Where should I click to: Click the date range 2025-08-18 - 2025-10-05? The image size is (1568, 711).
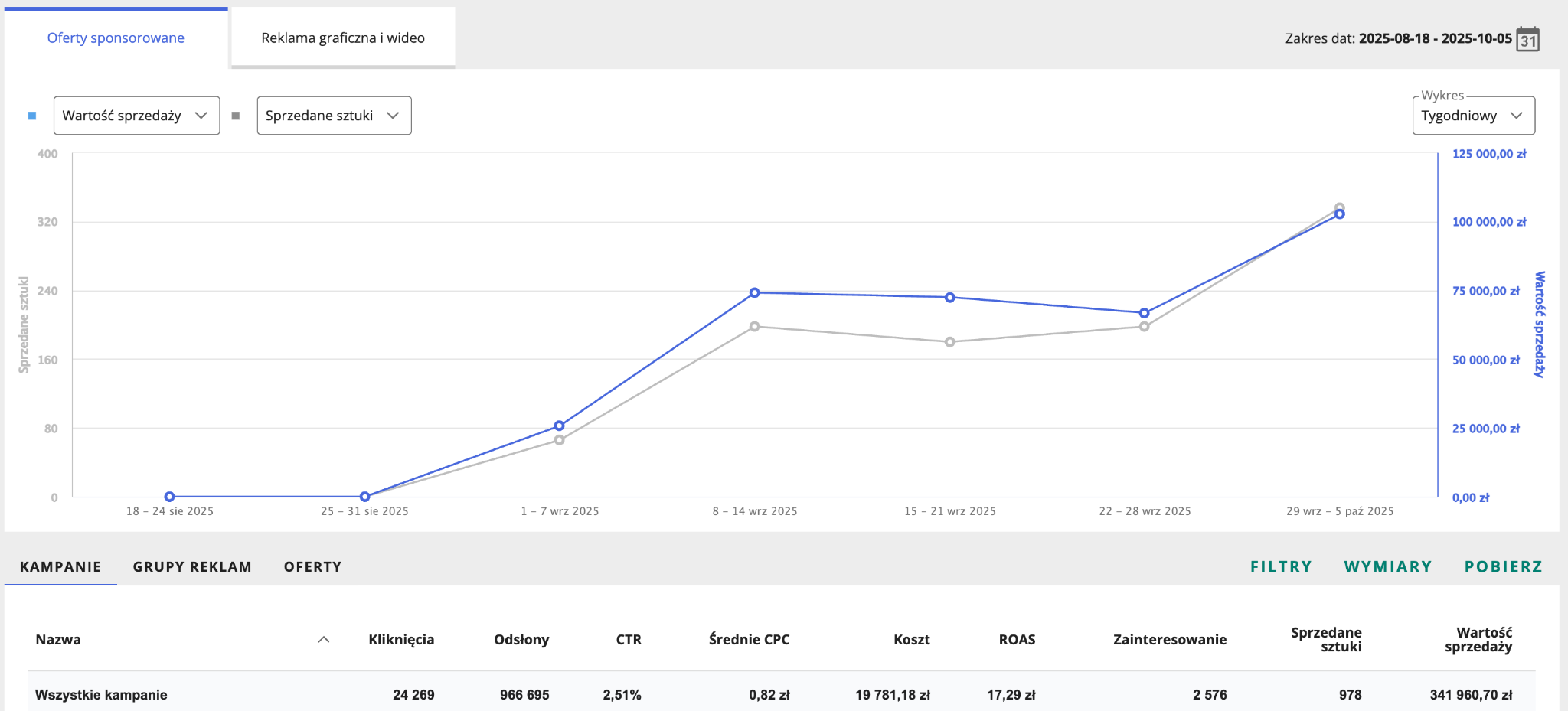click(1436, 38)
